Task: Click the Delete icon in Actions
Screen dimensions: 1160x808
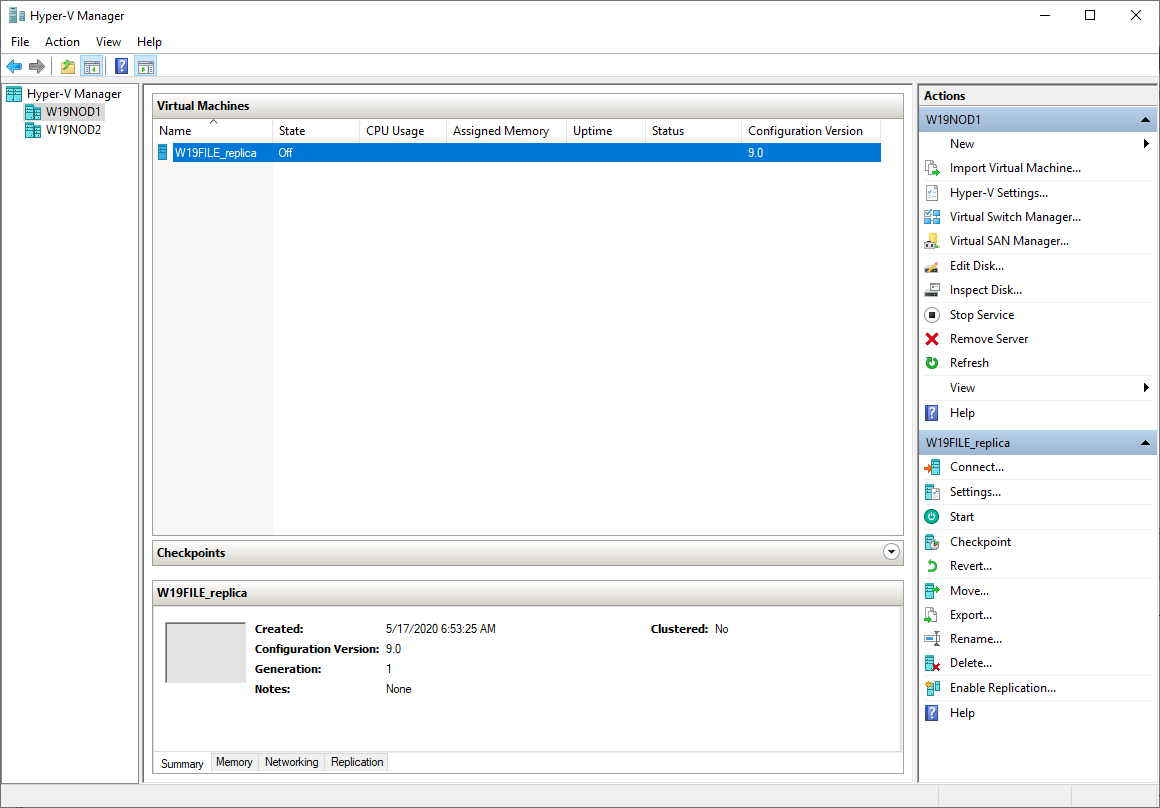Action: [x=932, y=663]
